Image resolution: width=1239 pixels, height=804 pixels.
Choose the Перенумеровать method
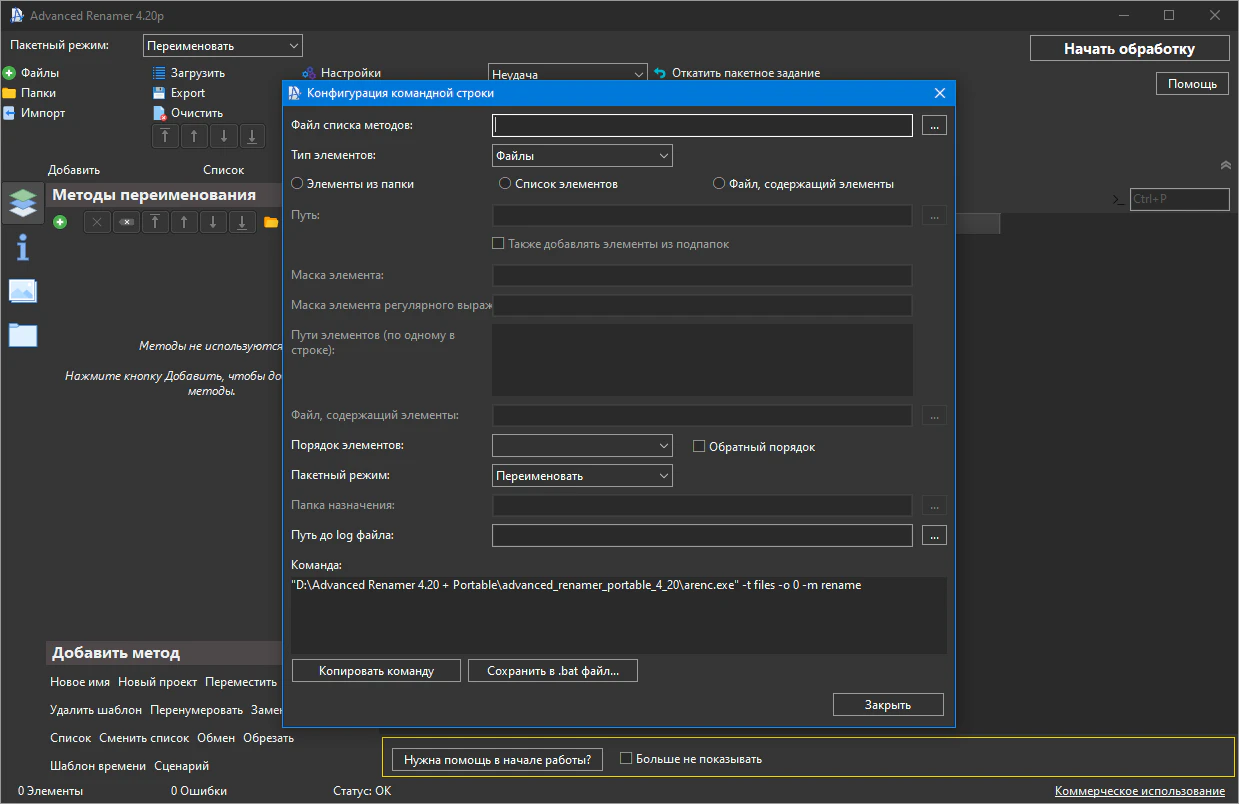pyautogui.click(x=196, y=710)
